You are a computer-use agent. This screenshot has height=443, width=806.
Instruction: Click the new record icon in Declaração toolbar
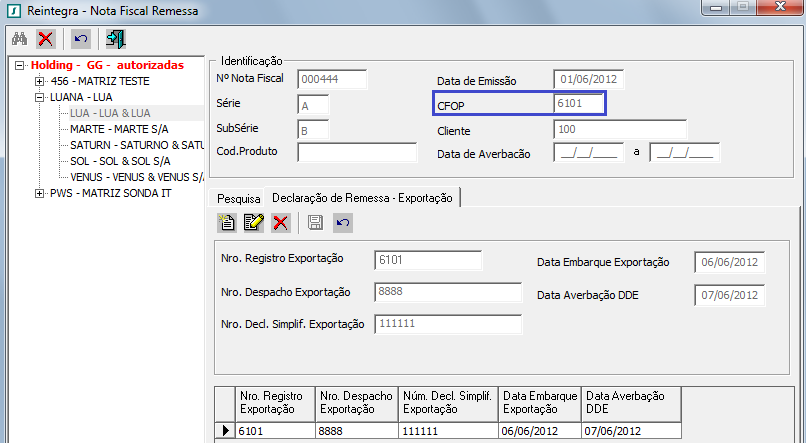coord(227,223)
